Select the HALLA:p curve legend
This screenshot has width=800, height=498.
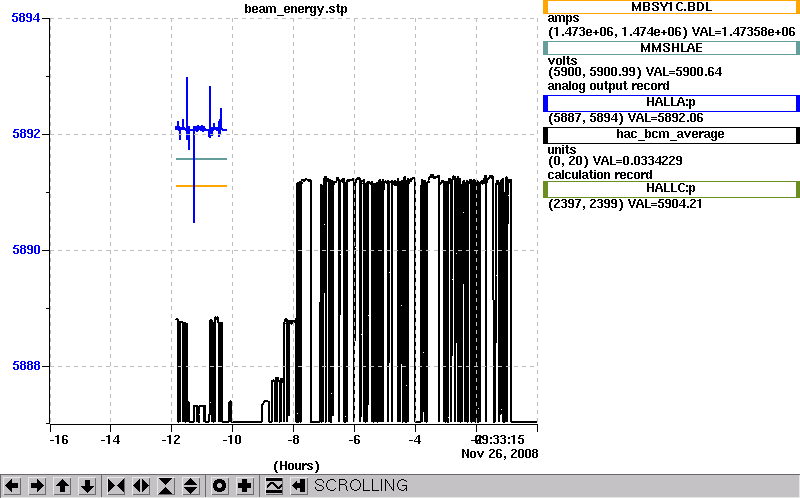pos(671,103)
